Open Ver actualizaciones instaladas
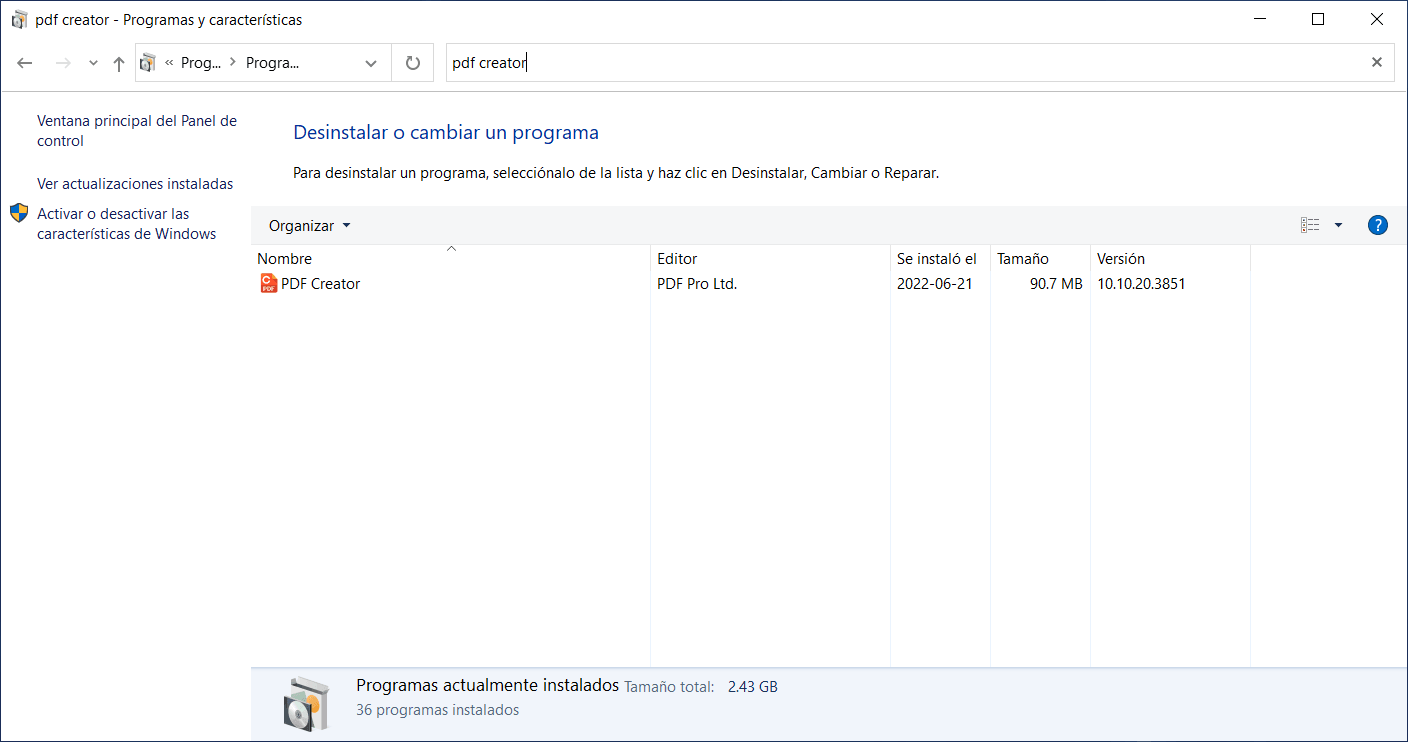 point(135,183)
